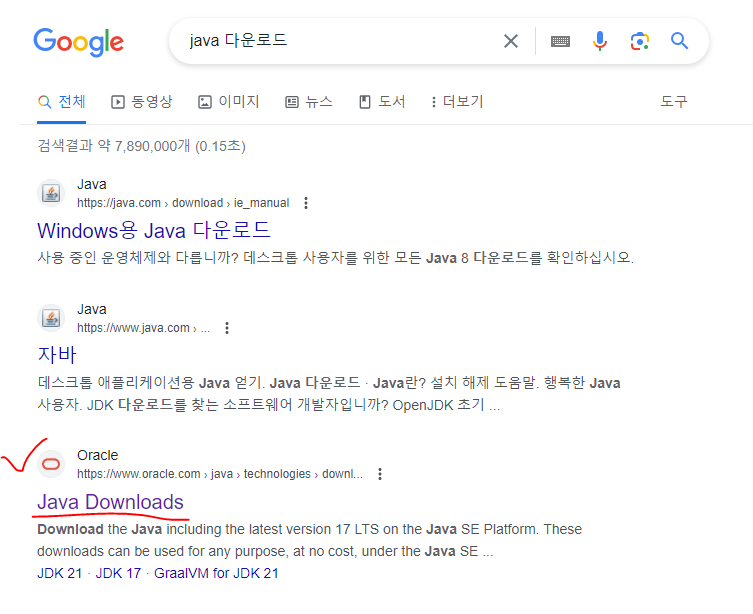Start voice search with microphone icon
Screen dimensions: 753x614
tap(600, 41)
